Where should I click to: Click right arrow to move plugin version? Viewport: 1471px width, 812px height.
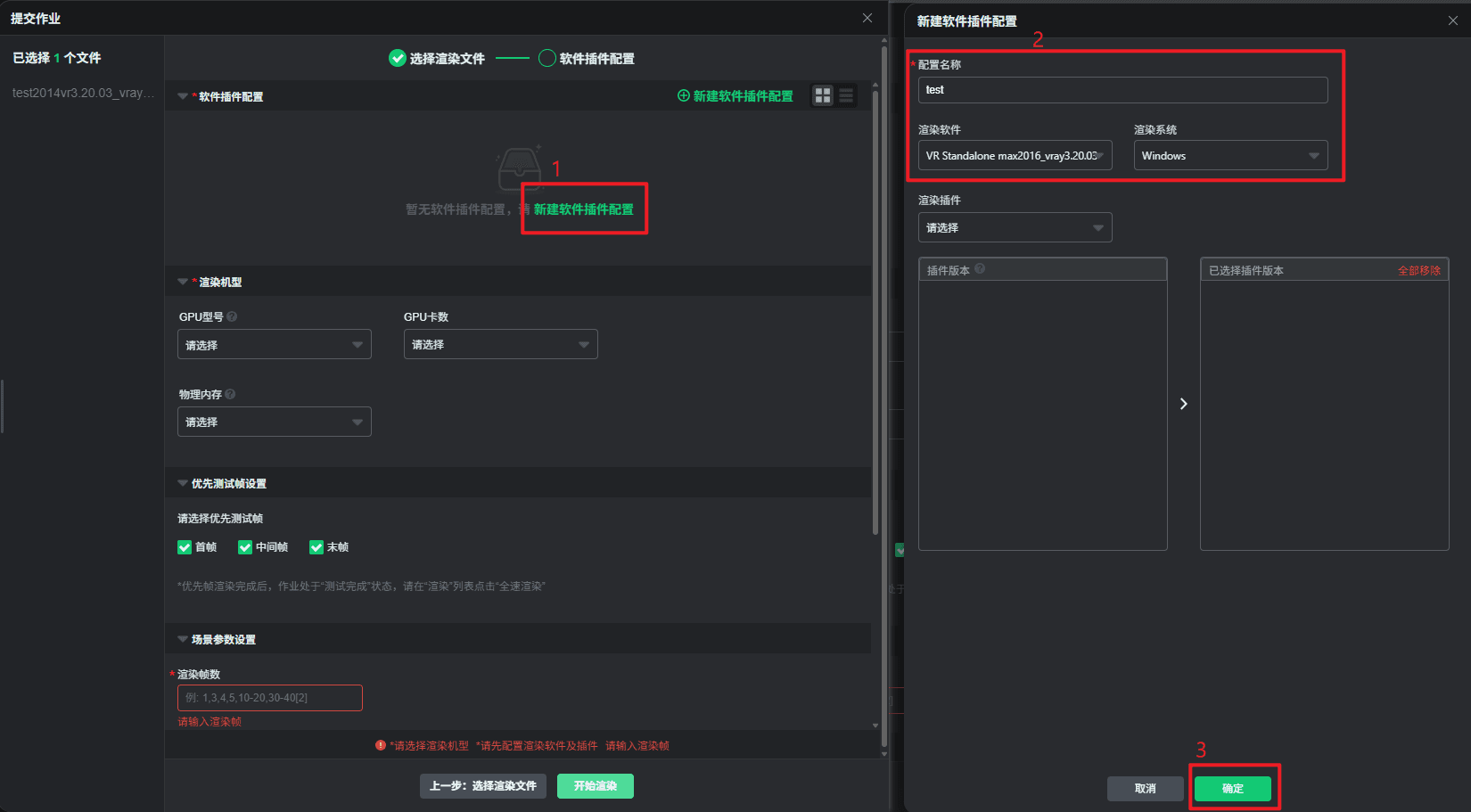[1183, 404]
